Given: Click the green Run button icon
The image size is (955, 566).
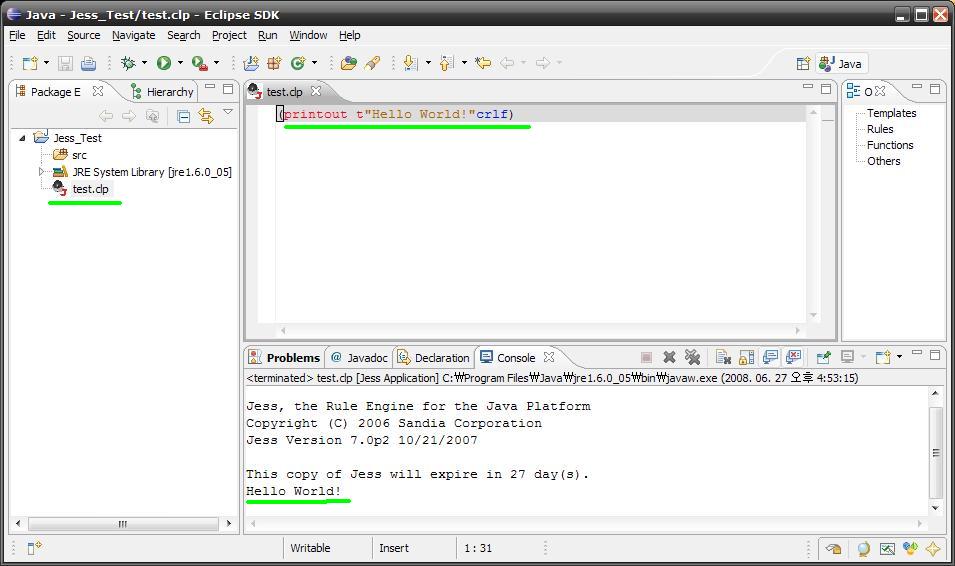Looking at the screenshot, I should 164,63.
